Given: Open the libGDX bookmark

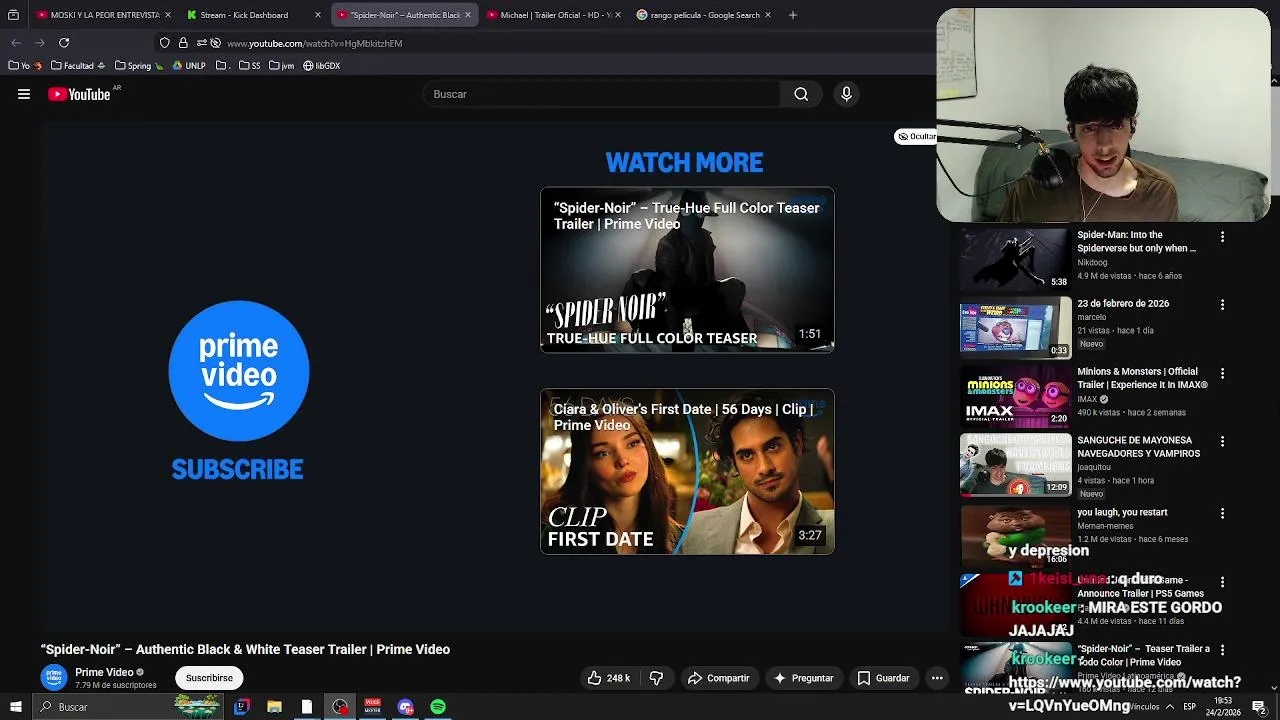Looking at the screenshot, I should pyautogui.click(x=322, y=66).
